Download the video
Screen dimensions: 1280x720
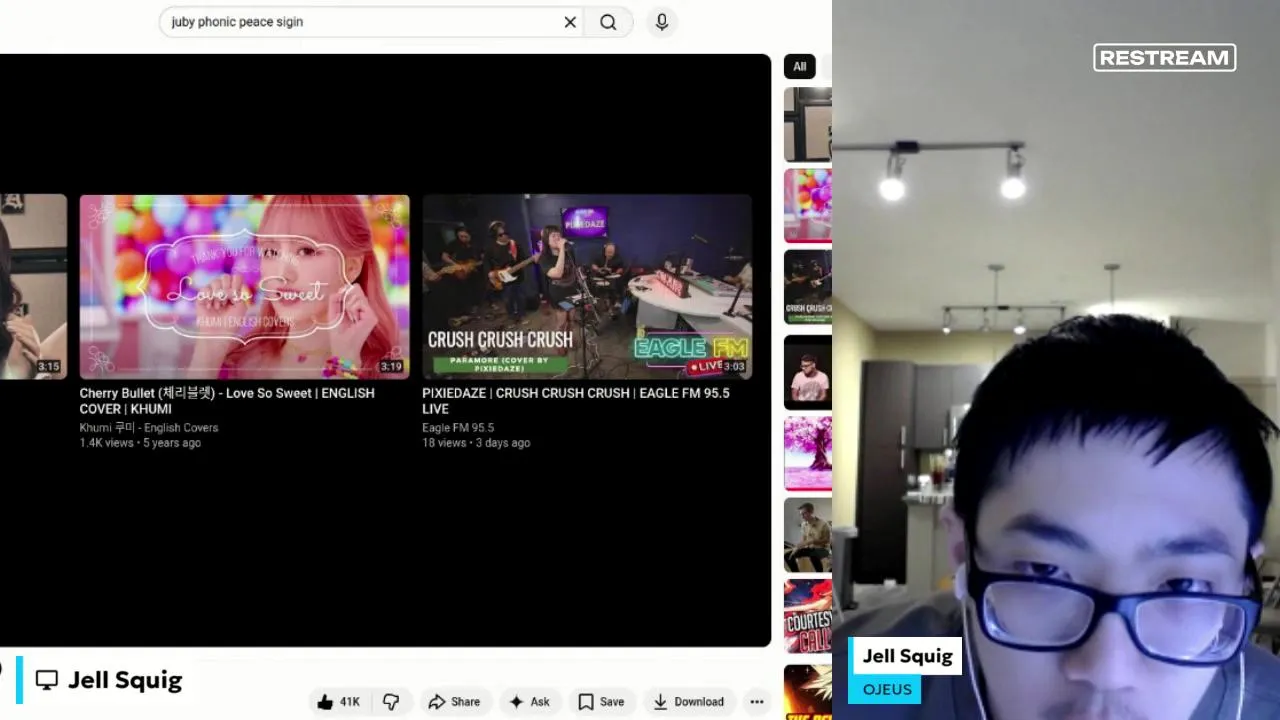pos(688,702)
